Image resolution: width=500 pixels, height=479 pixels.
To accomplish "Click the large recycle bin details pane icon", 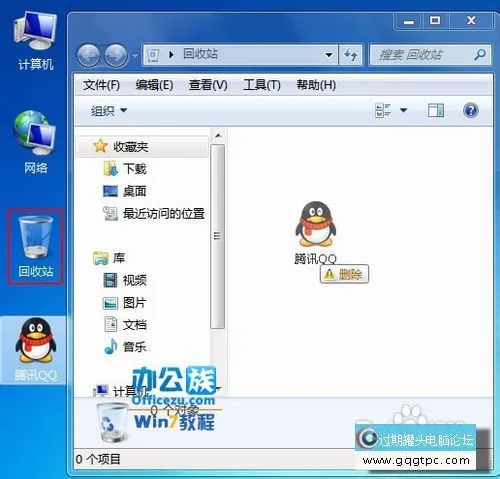I will (112, 423).
